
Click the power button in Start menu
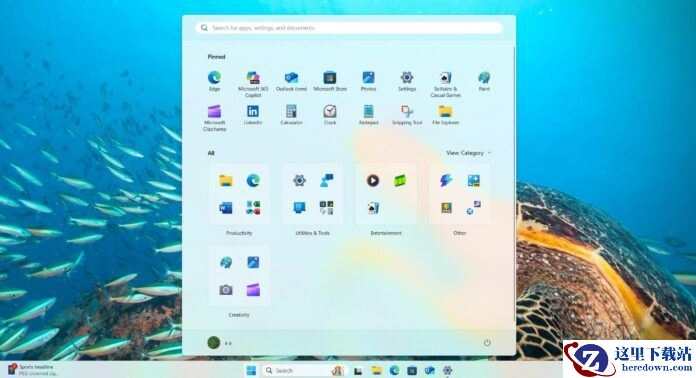487,343
